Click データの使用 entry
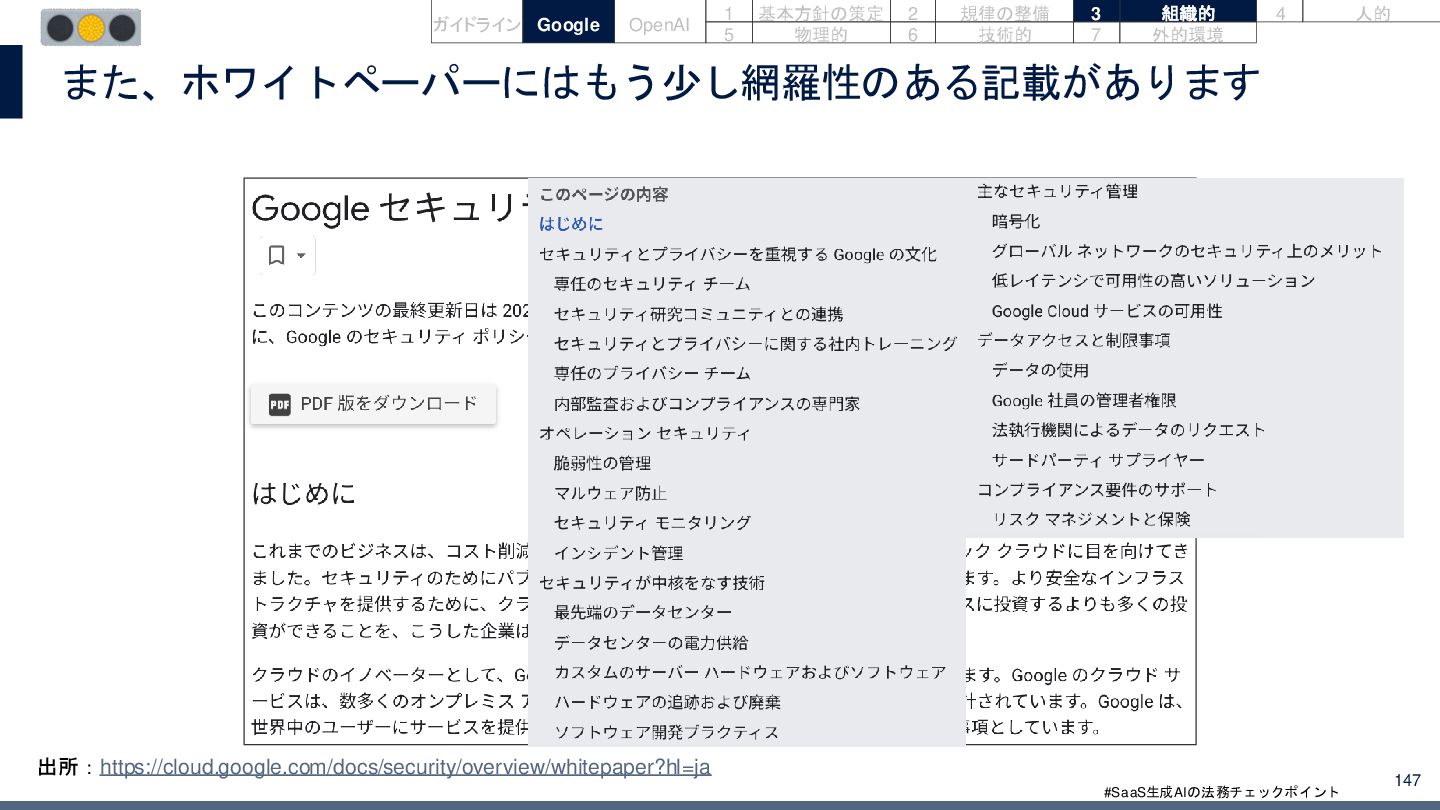The image size is (1440, 810). pos(1040,370)
